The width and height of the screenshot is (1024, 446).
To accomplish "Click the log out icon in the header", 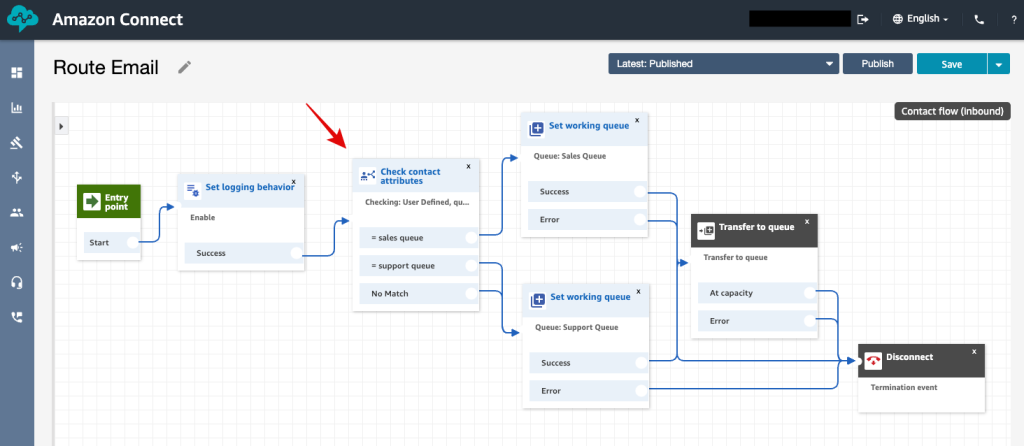I will [863, 19].
